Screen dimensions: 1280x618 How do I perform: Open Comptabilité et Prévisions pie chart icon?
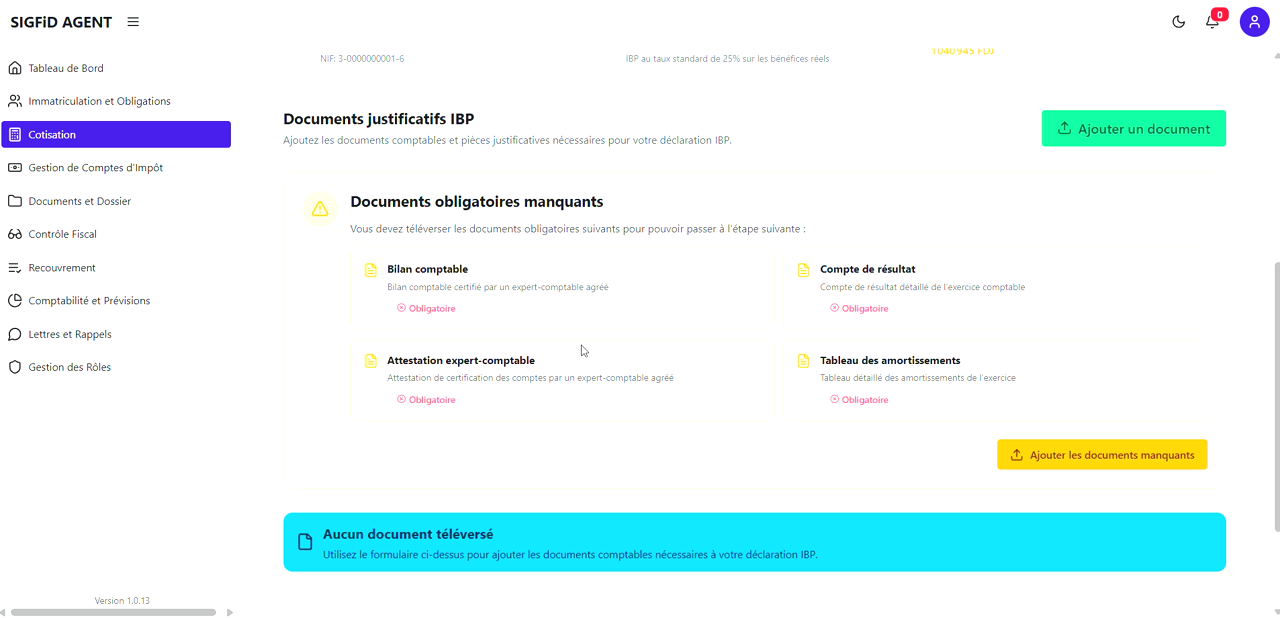click(14, 300)
